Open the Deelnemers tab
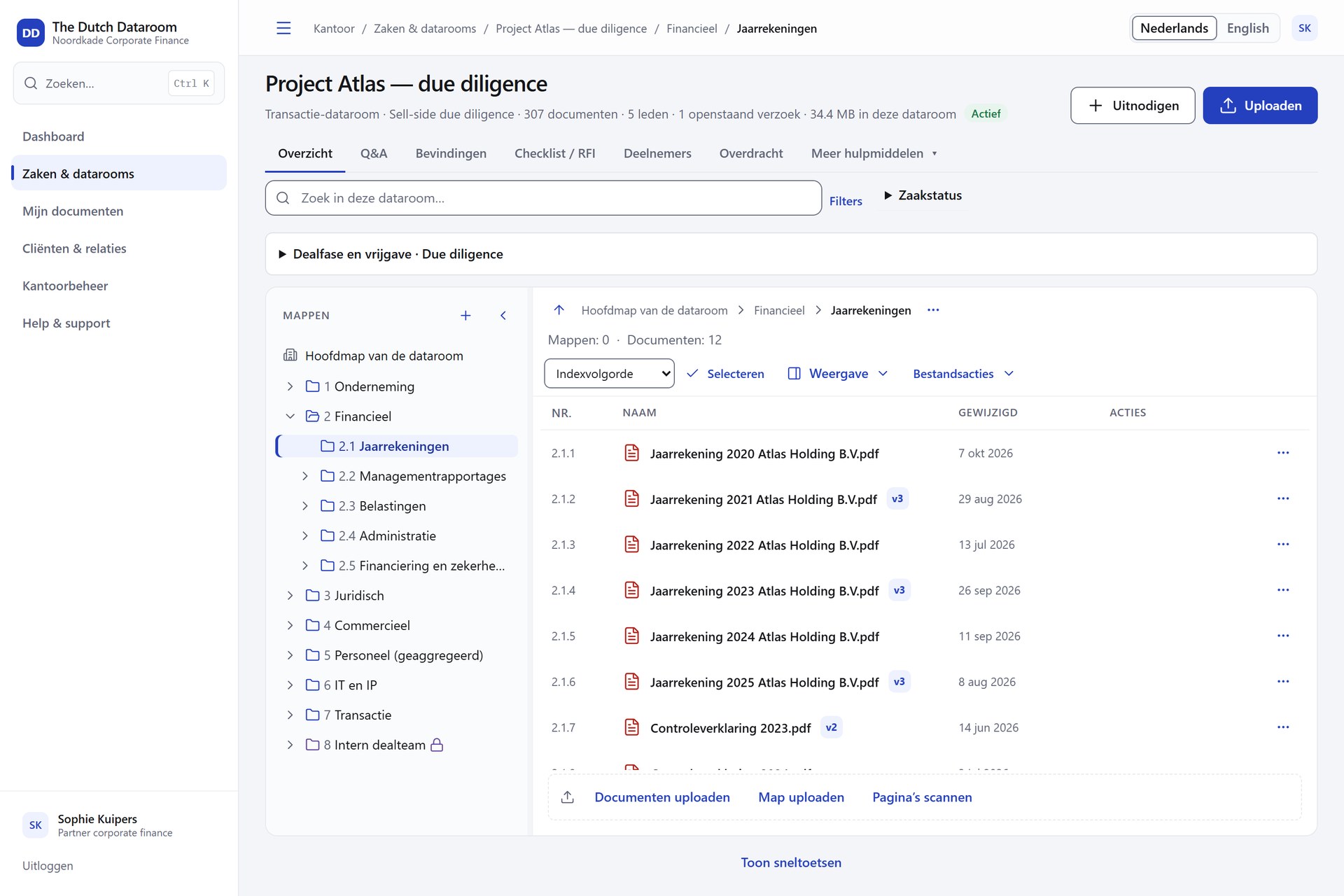This screenshot has height=896, width=1344. [657, 153]
